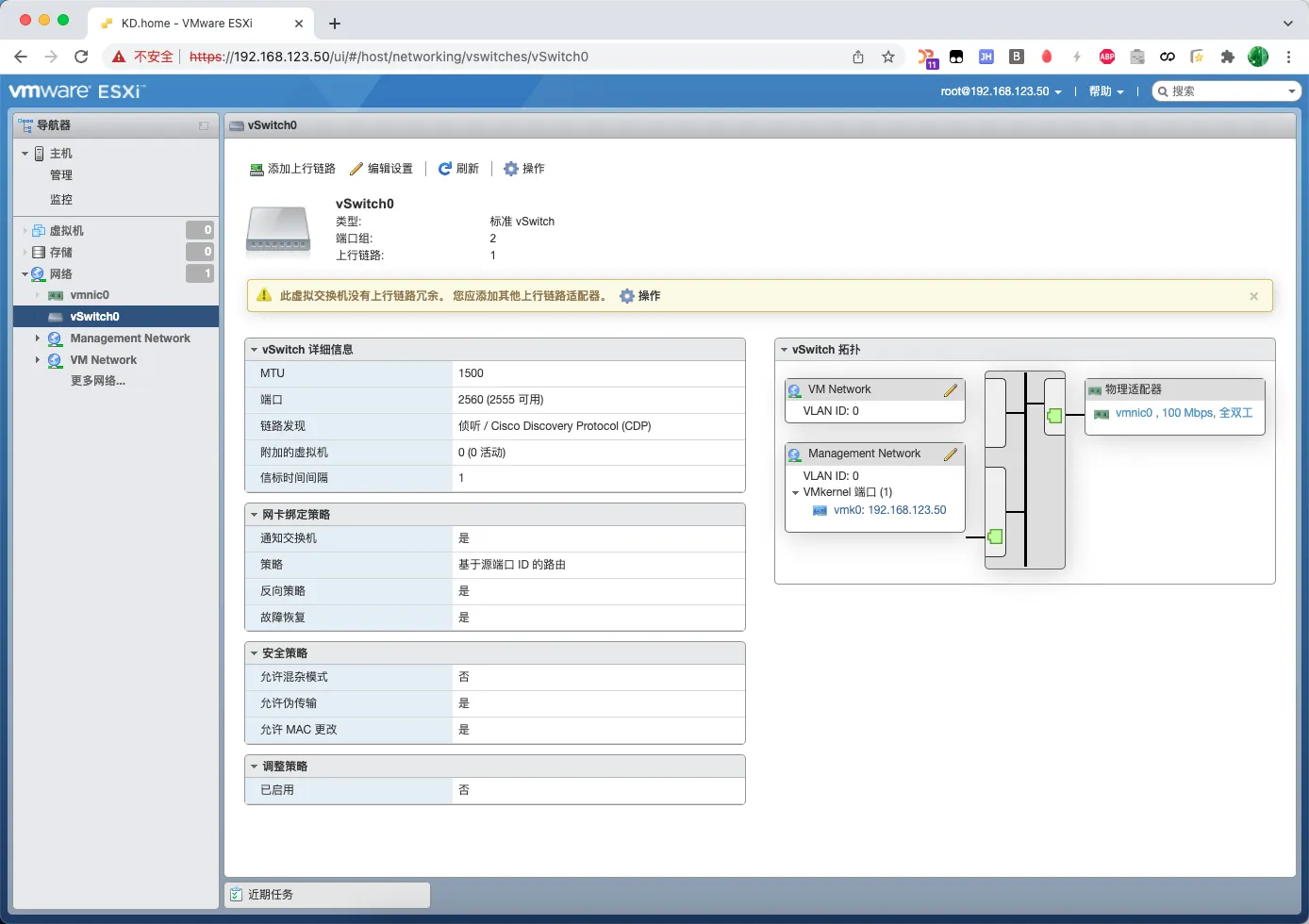Screen dimensions: 1309x924
Task: Minimize the Navigator (导航器) panel
Action: tap(204, 125)
